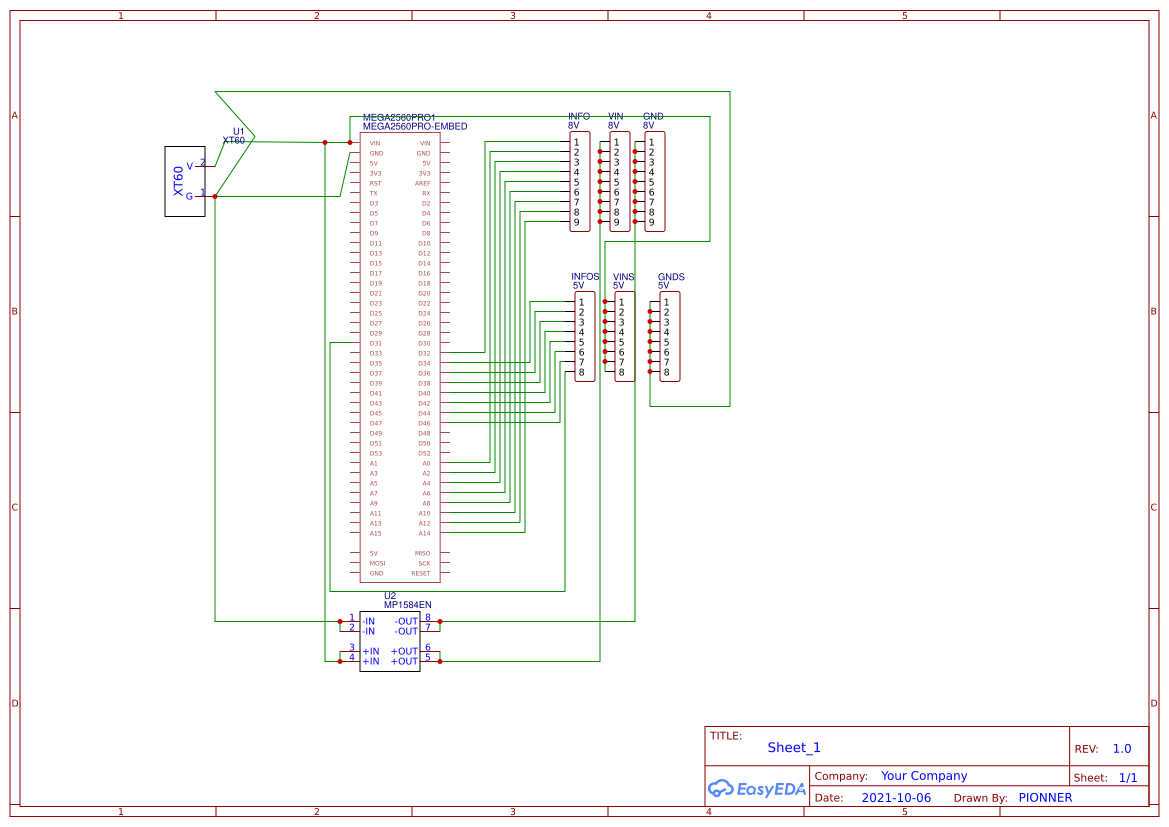This screenshot has height=827, width=1169.
Task: Select the MP1584EN chip body
Action: pyautogui.click(x=389, y=641)
